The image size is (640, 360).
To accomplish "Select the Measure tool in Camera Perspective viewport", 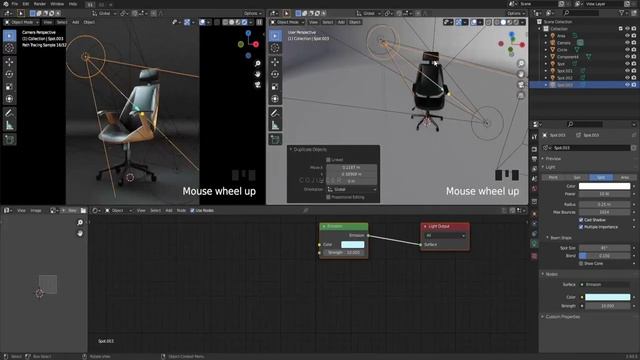I will [x=9, y=126].
